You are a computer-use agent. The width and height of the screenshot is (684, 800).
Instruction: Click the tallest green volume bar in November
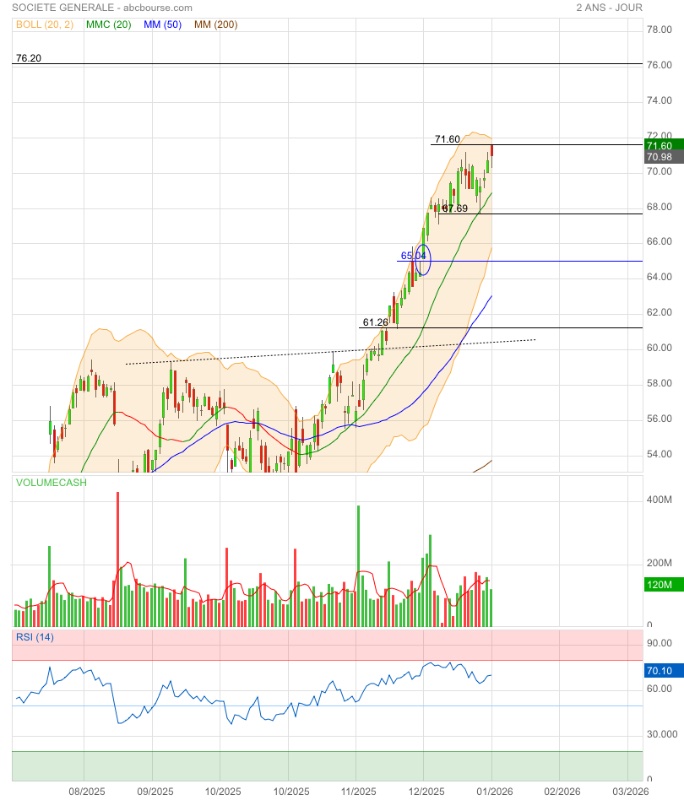coord(359,566)
